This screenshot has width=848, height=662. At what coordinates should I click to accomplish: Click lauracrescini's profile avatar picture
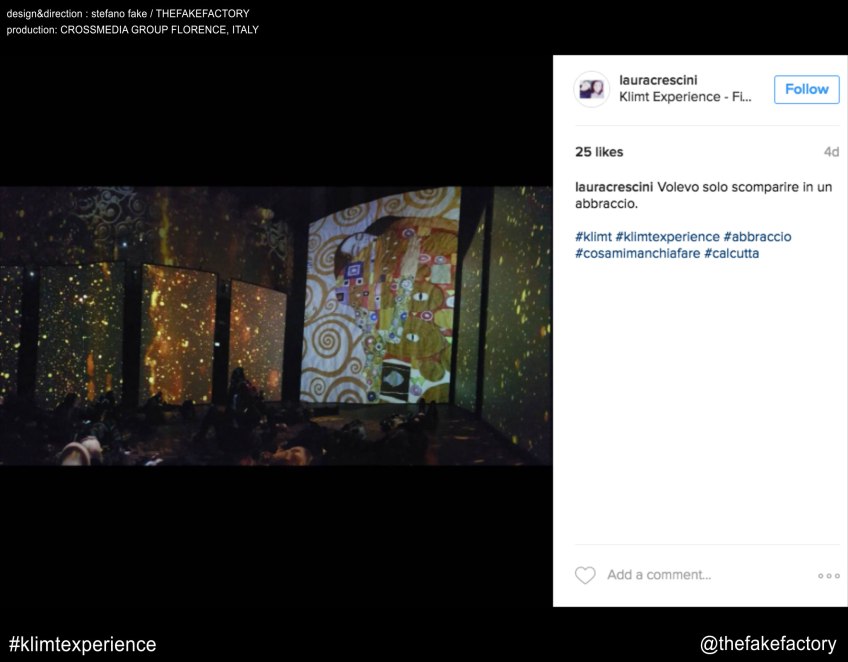pyautogui.click(x=591, y=89)
